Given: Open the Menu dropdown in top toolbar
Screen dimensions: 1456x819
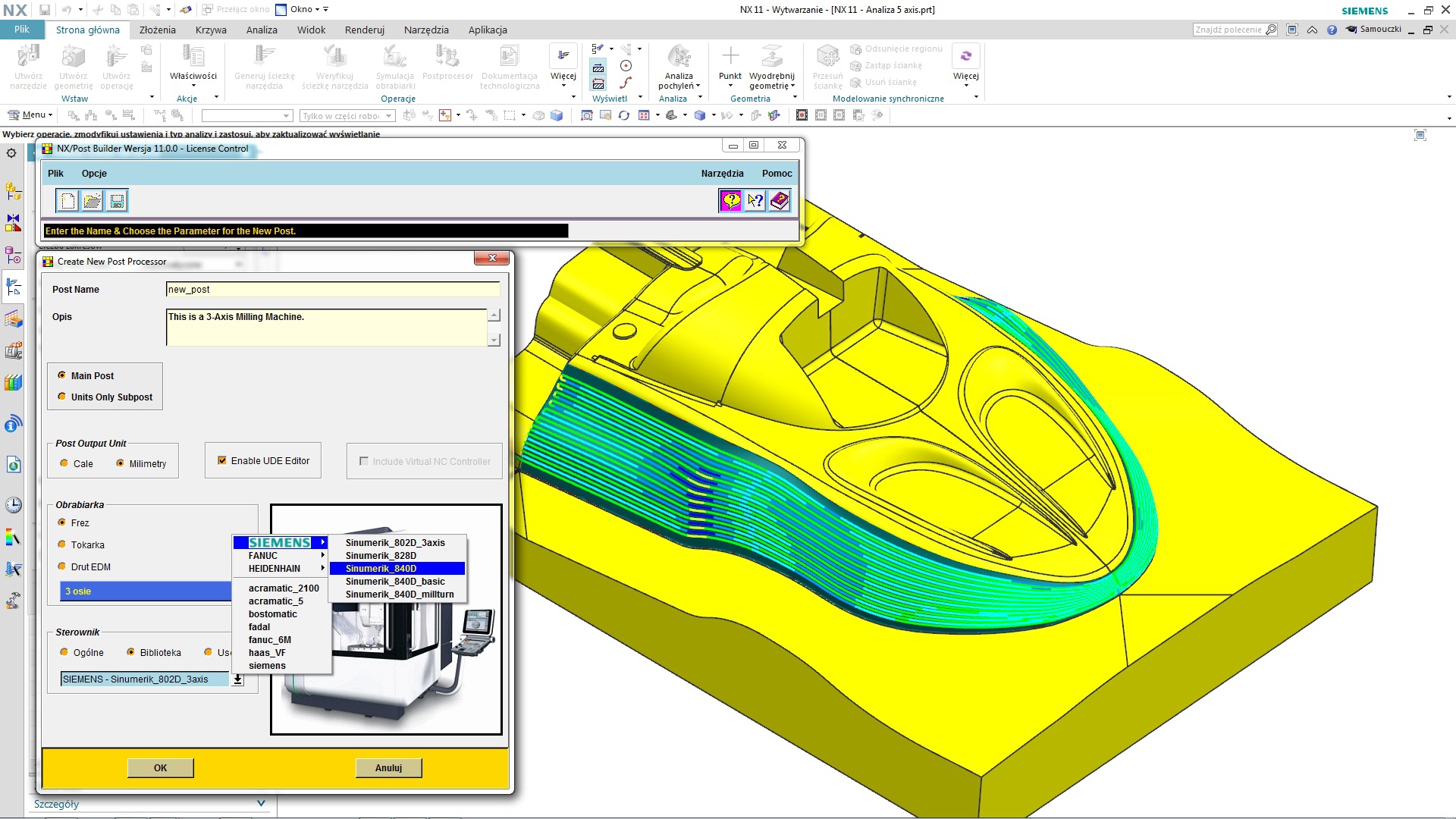Looking at the screenshot, I should click(x=30, y=115).
